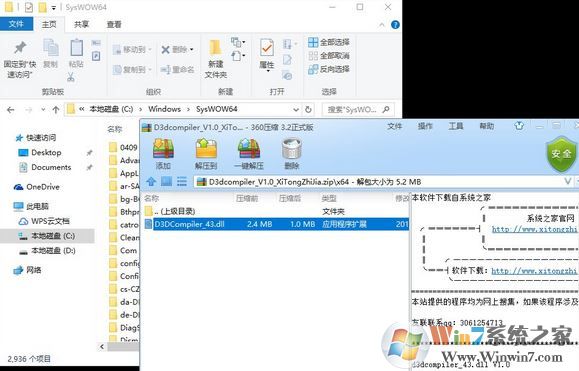Open the Help (帮助) menu in 360 Zip
The height and width of the screenshot is (371, 579).
click(x=487, y=126)
